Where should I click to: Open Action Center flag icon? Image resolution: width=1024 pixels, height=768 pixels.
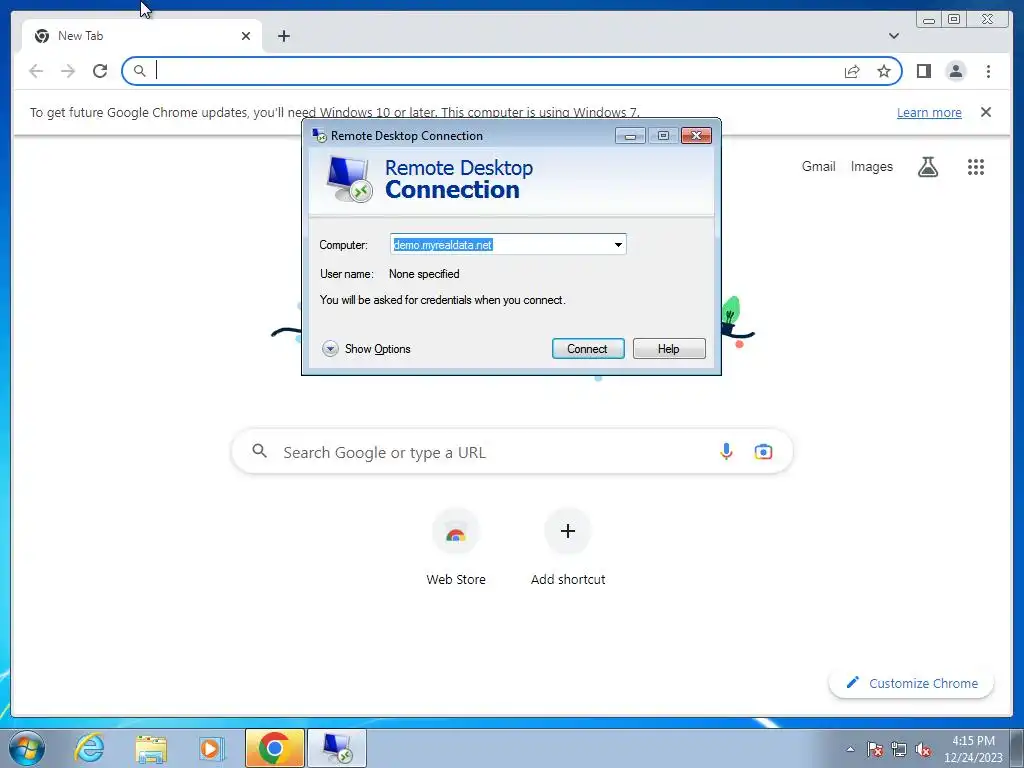coord(875,749)
